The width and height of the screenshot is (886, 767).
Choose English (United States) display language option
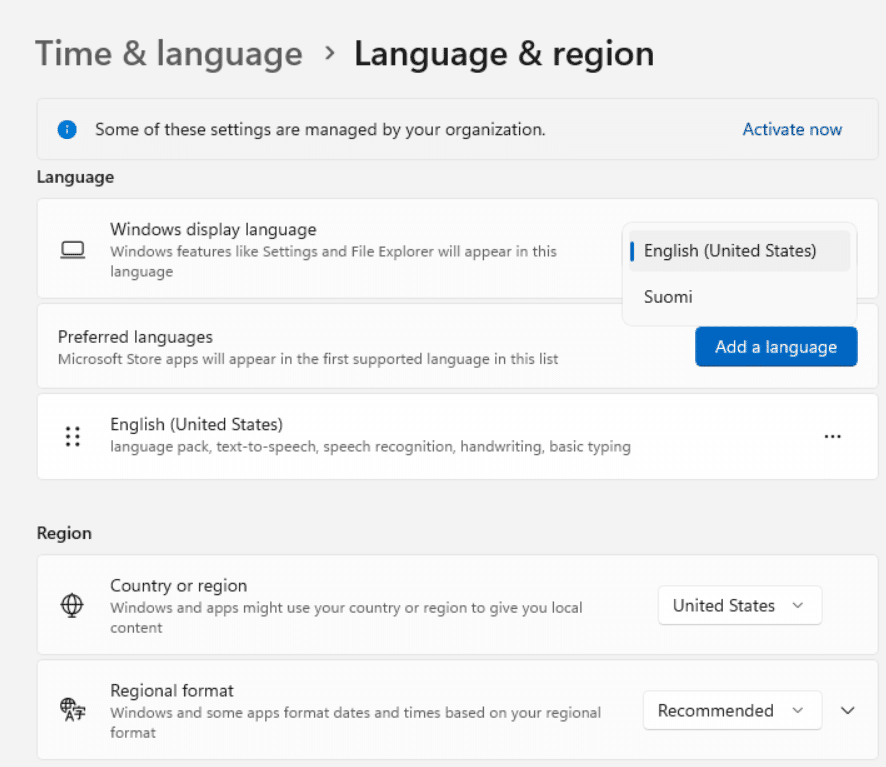click(739, 251)
